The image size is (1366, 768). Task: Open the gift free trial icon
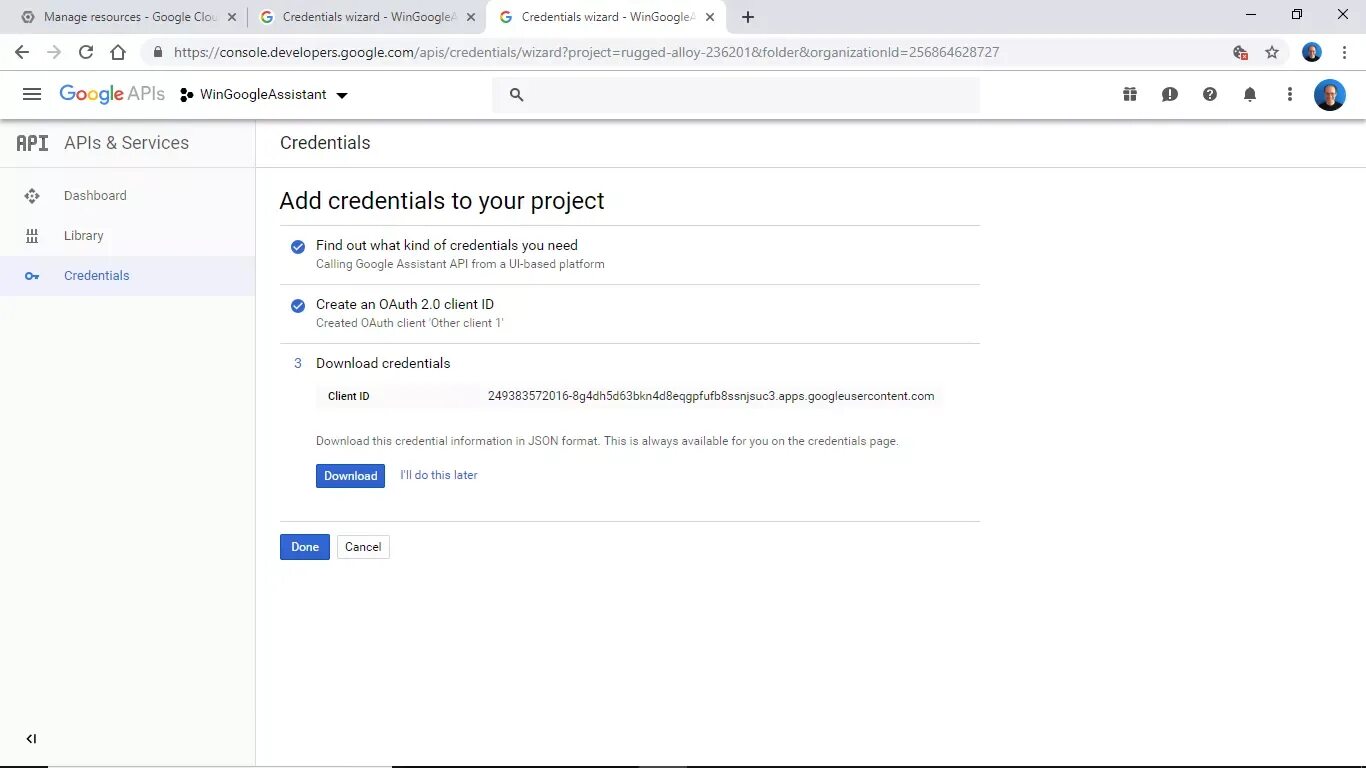coord(1130,94)
